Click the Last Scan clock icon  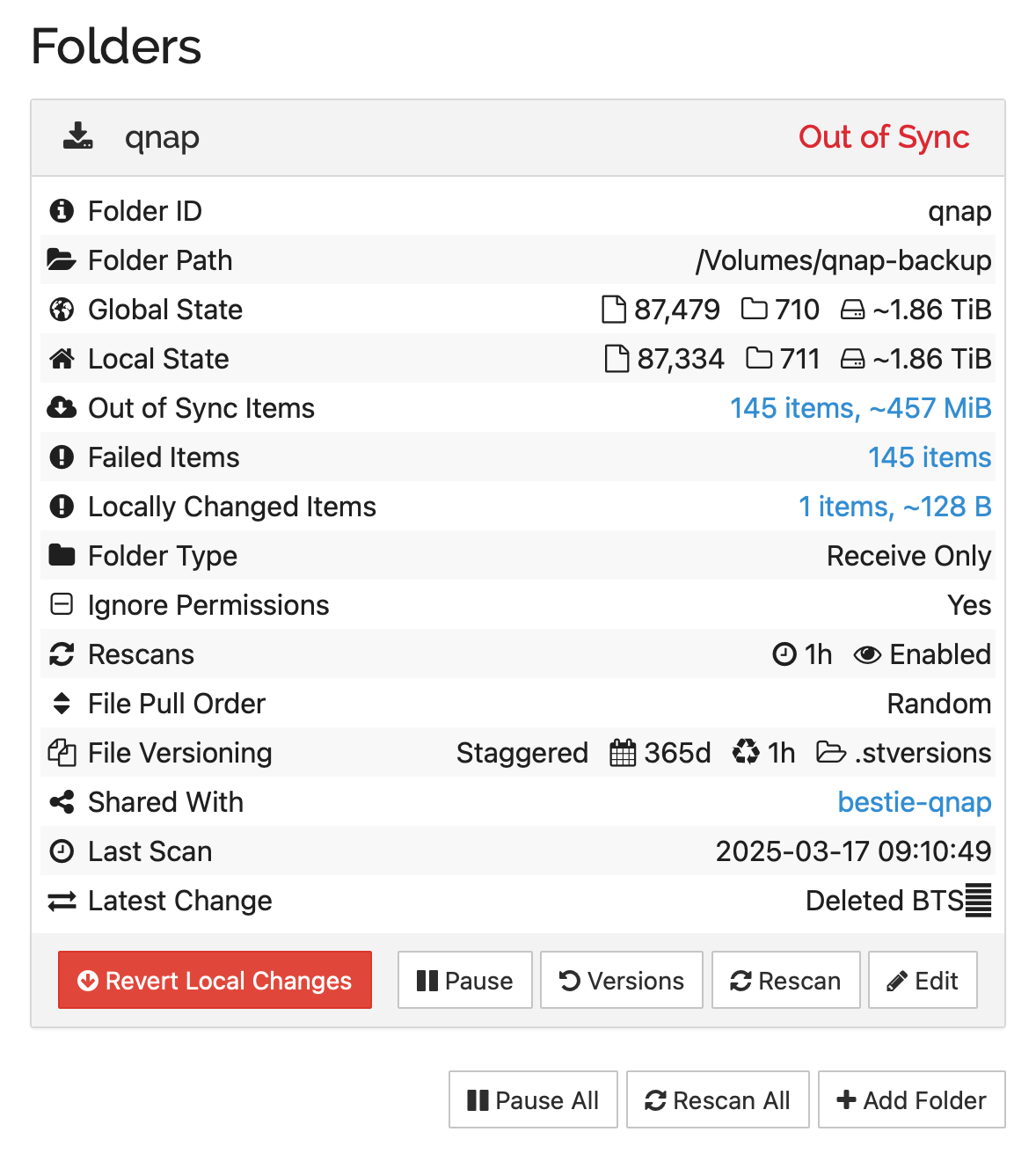point(62,851)
